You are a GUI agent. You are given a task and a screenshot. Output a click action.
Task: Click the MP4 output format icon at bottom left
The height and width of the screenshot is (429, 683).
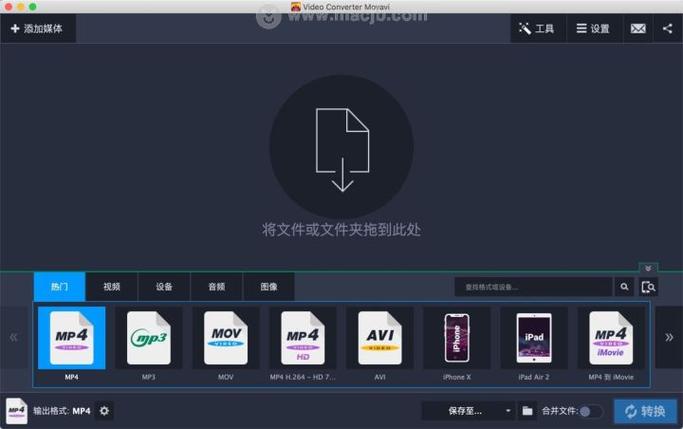17,411
